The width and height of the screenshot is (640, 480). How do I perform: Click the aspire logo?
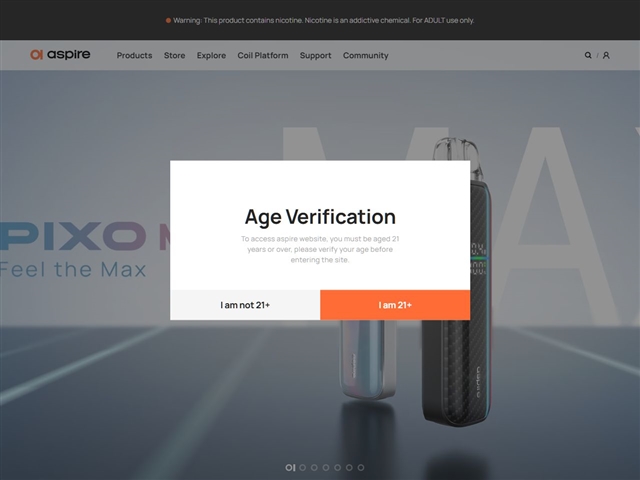(60, 54)
